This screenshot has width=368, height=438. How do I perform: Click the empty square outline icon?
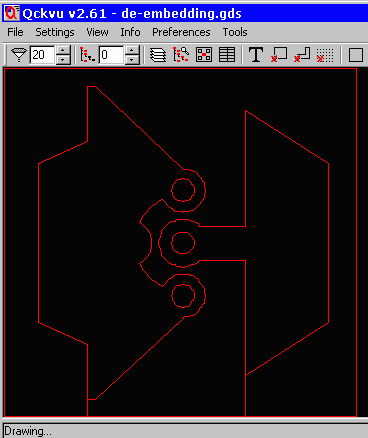[x=356, y=55]
